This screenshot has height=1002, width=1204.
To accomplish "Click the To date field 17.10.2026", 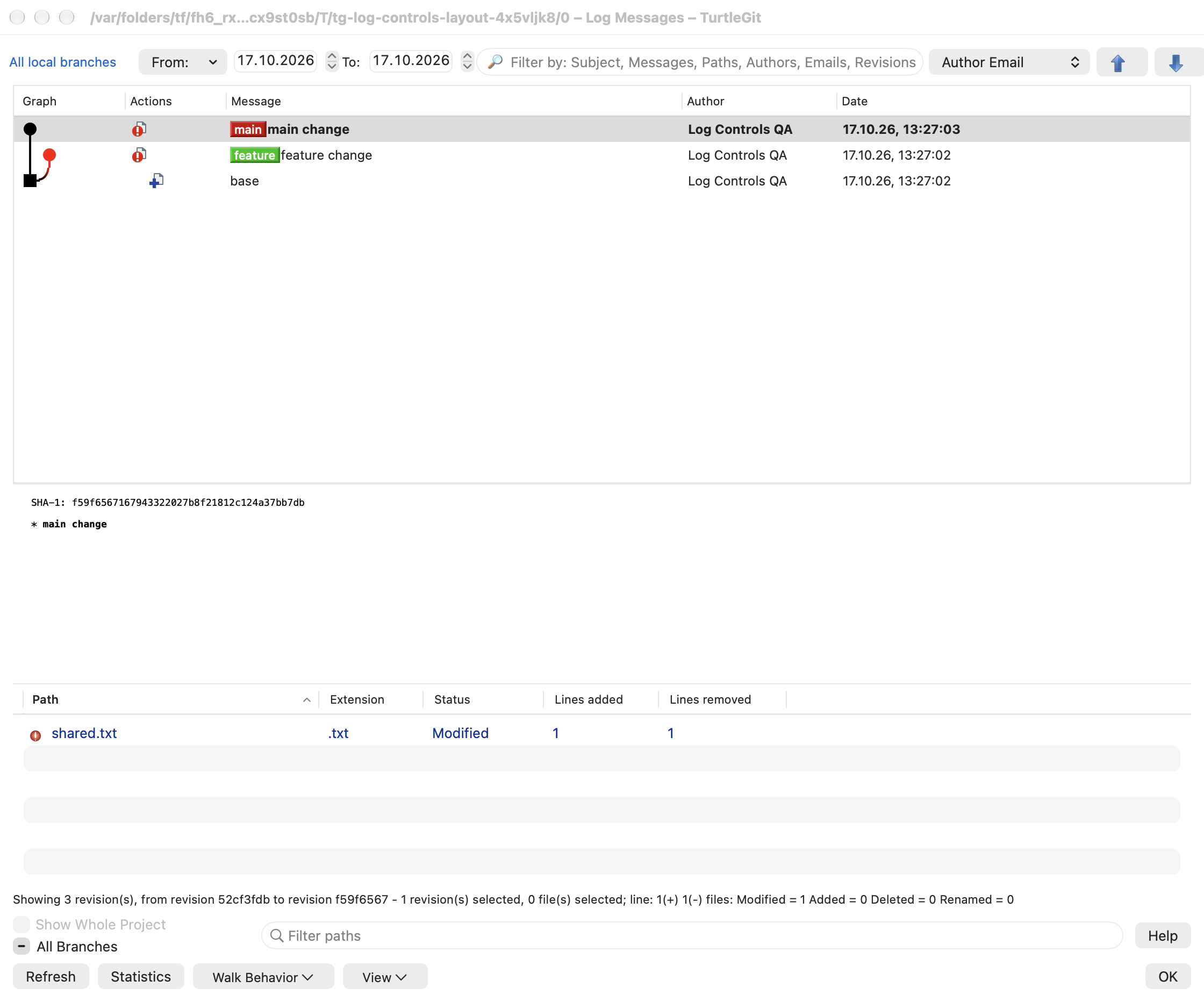I will (x=411, y=61).
